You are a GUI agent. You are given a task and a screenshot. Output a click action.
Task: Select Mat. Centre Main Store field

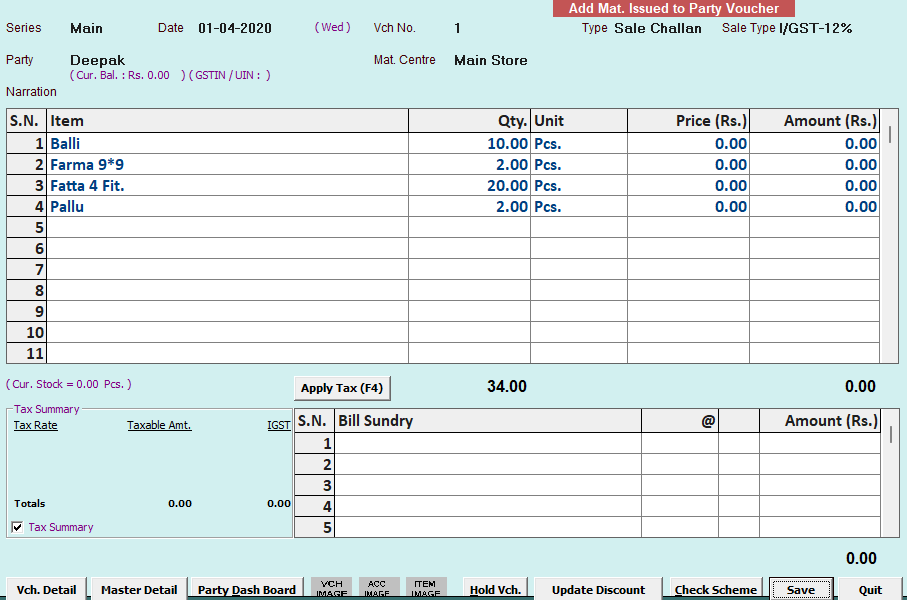[490, 60]
